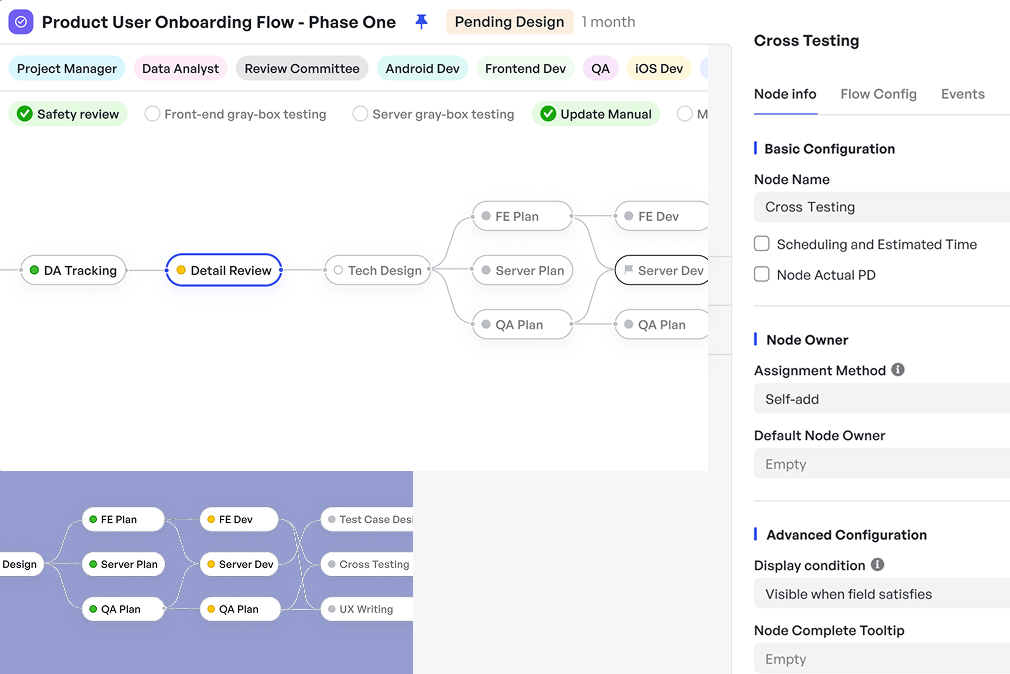
Task: Click green check on Update Manual
Action: tap(548, 114)
